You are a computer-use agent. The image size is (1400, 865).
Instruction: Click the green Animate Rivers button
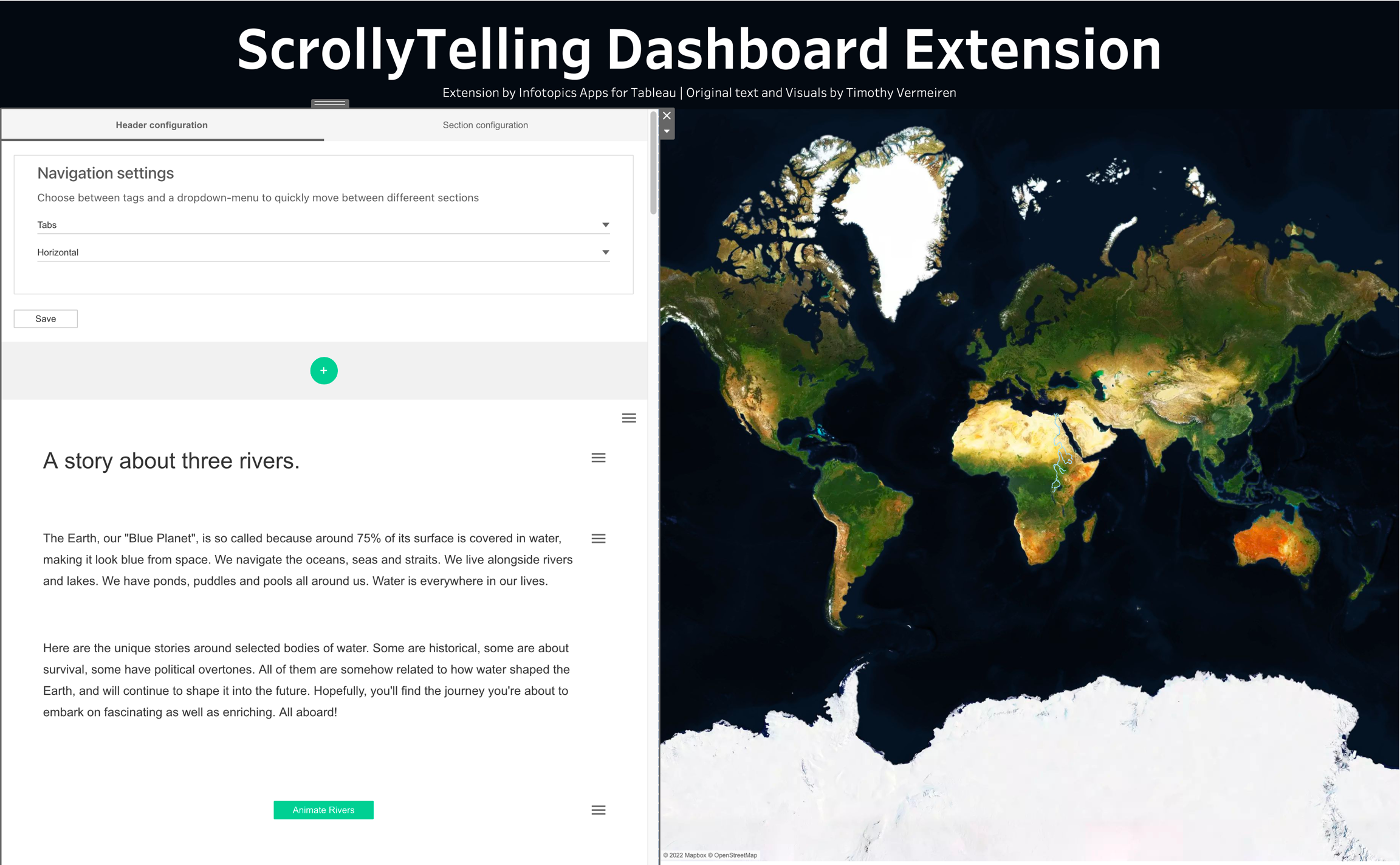323,810
